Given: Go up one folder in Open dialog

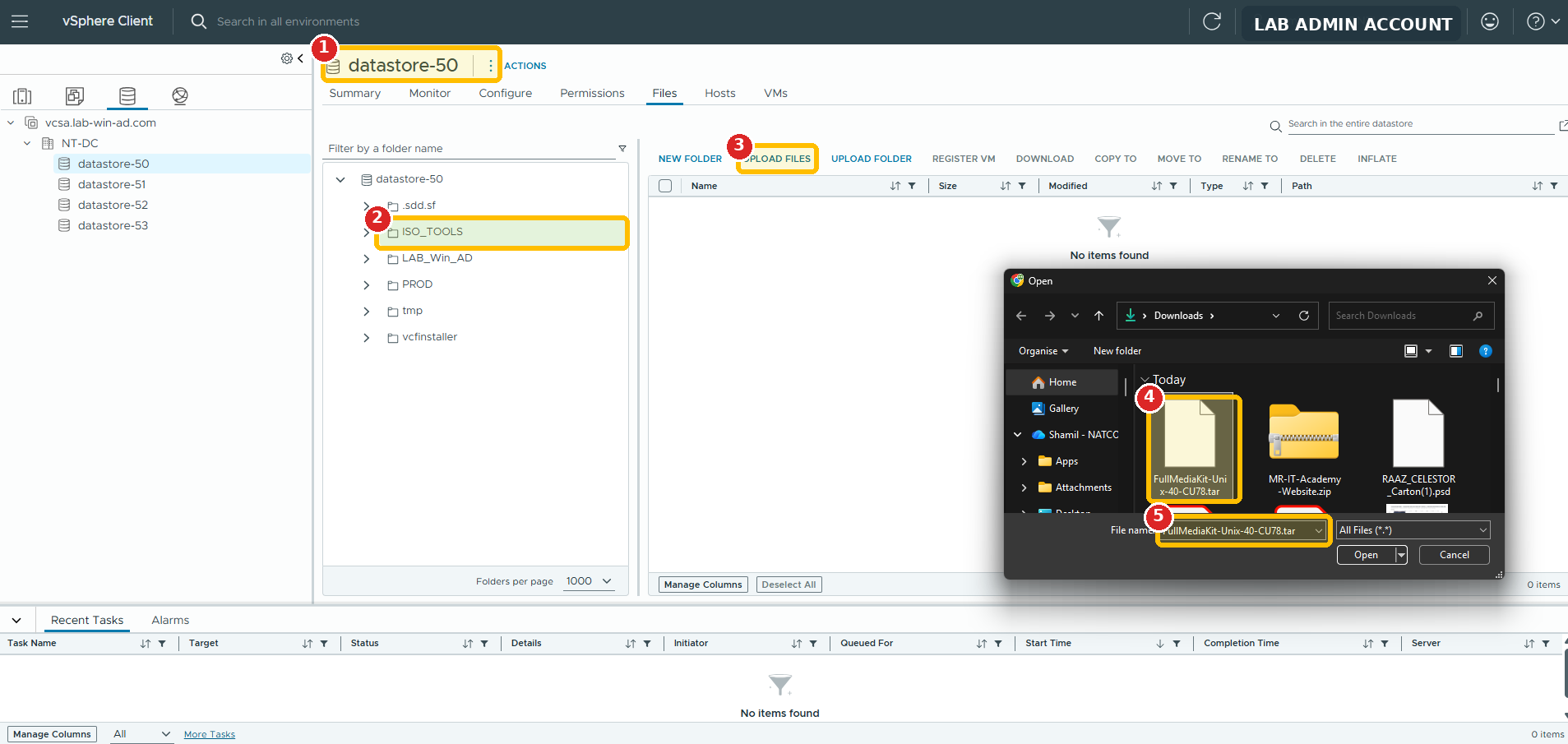Looking at the screenshot, I should 1099,316.
